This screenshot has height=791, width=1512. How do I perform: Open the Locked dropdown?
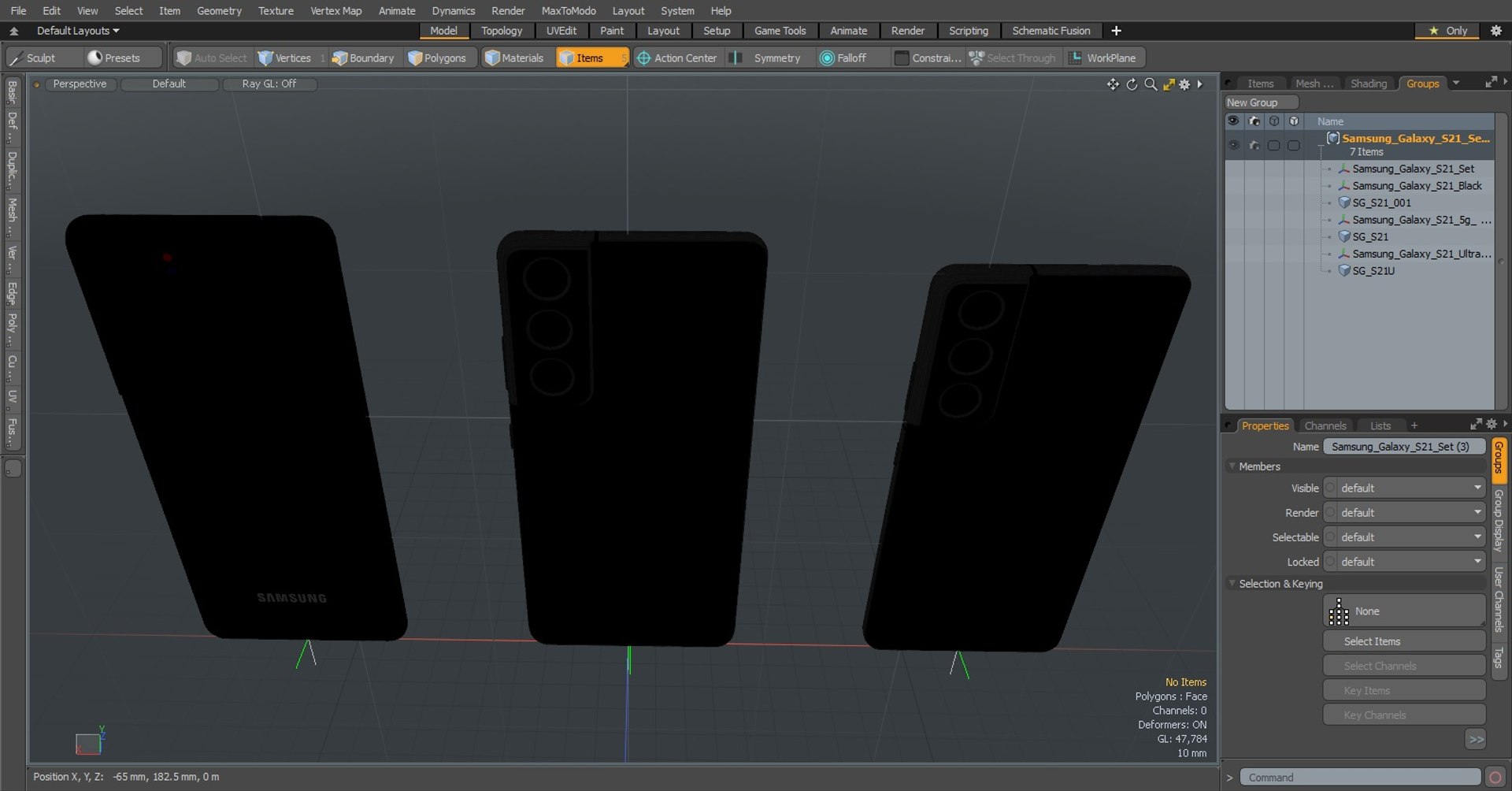coord(1405,562)
